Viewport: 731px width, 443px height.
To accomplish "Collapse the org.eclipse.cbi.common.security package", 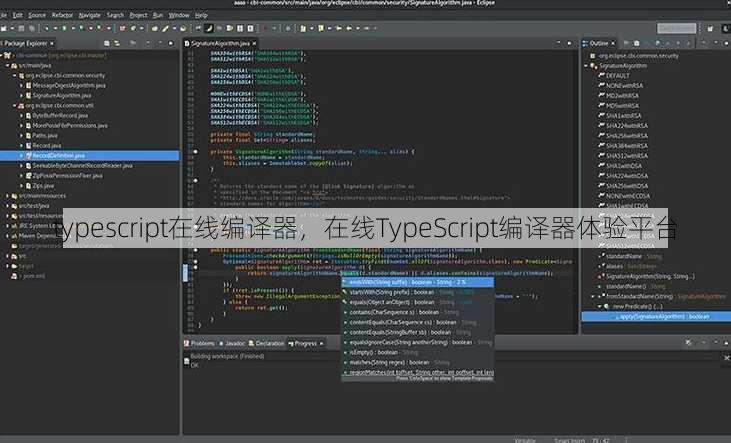I will point(14,75).
